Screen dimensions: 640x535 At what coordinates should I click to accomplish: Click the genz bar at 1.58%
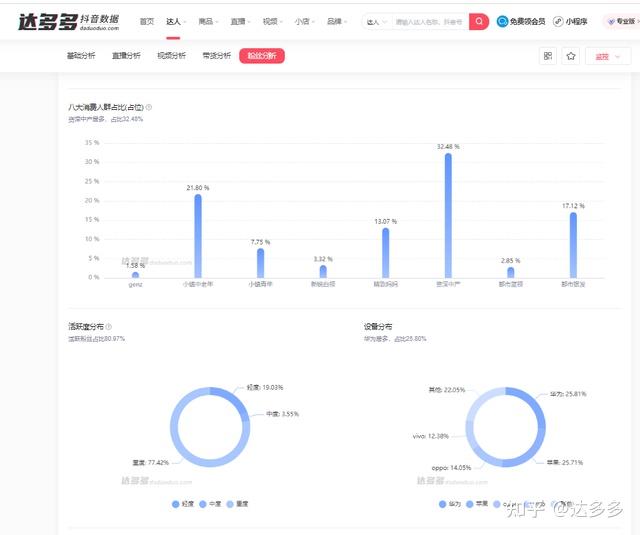point(136,275)
